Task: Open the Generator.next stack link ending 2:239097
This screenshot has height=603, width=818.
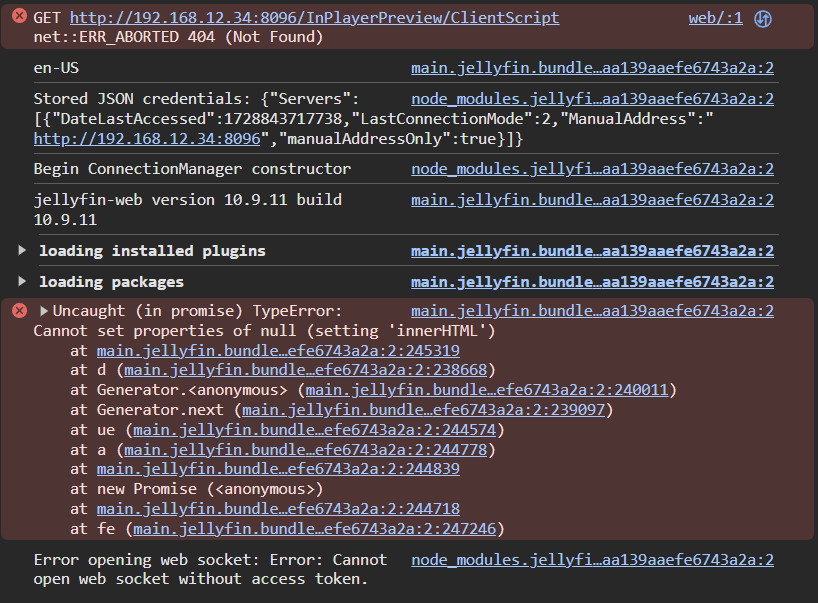Action: pyautogui.click(x=425, y=409)
